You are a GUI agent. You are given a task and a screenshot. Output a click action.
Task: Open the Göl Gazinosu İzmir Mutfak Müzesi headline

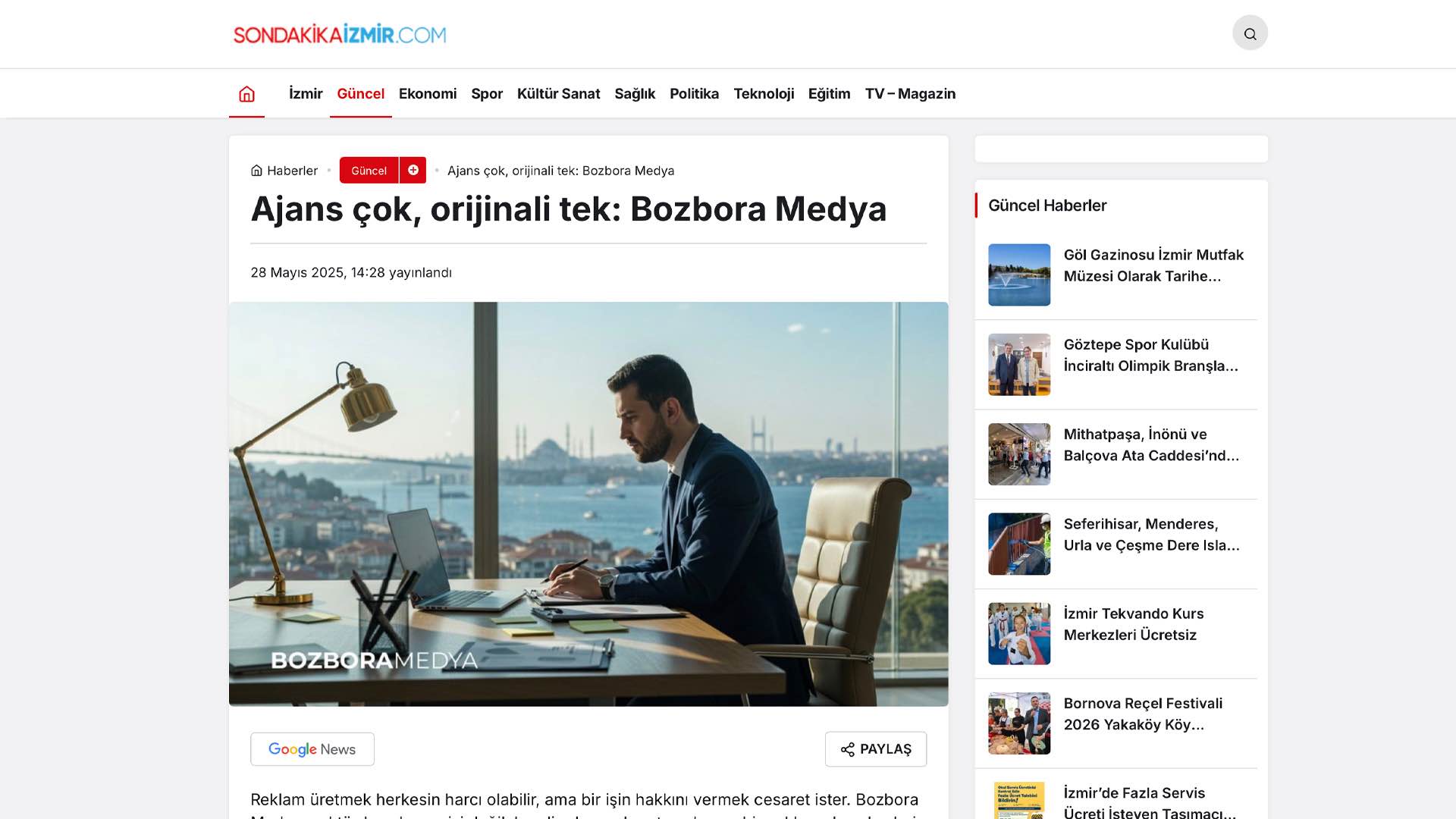coord(1153,265)
